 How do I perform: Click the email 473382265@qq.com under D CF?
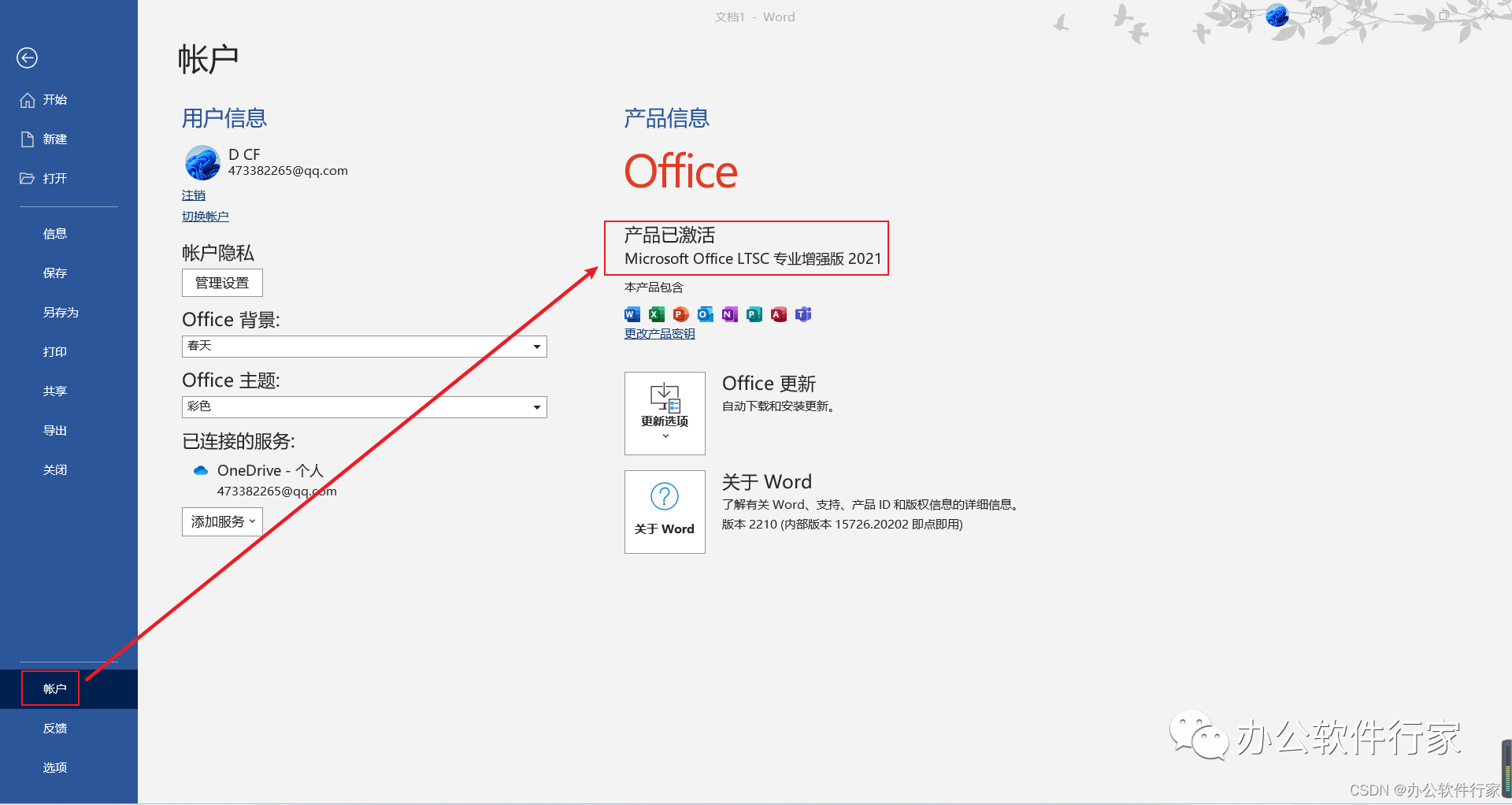click(x=287, y=171)
